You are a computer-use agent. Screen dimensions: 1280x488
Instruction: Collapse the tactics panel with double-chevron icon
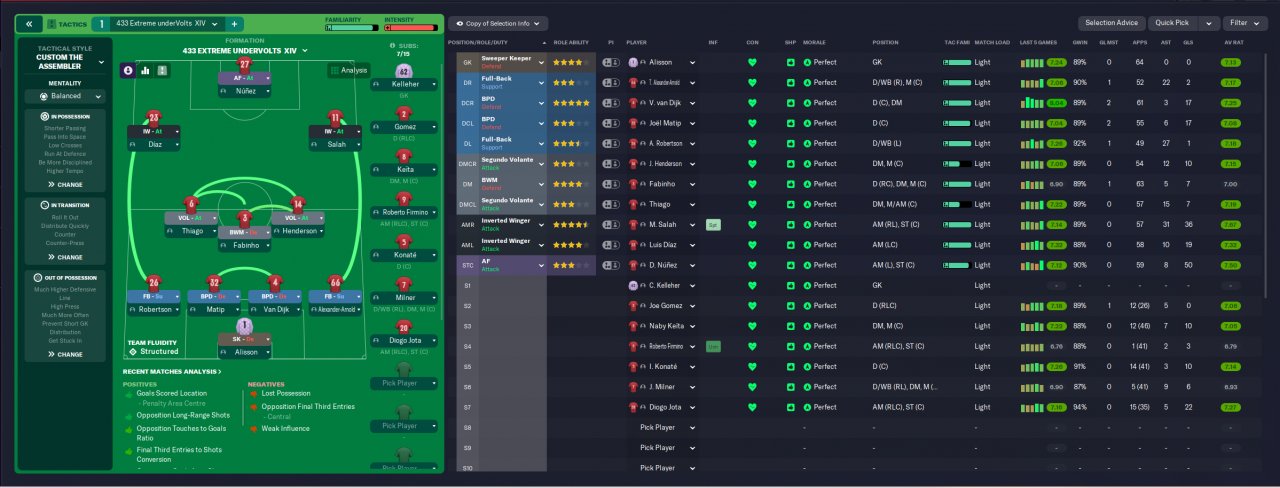click(29, 23)
